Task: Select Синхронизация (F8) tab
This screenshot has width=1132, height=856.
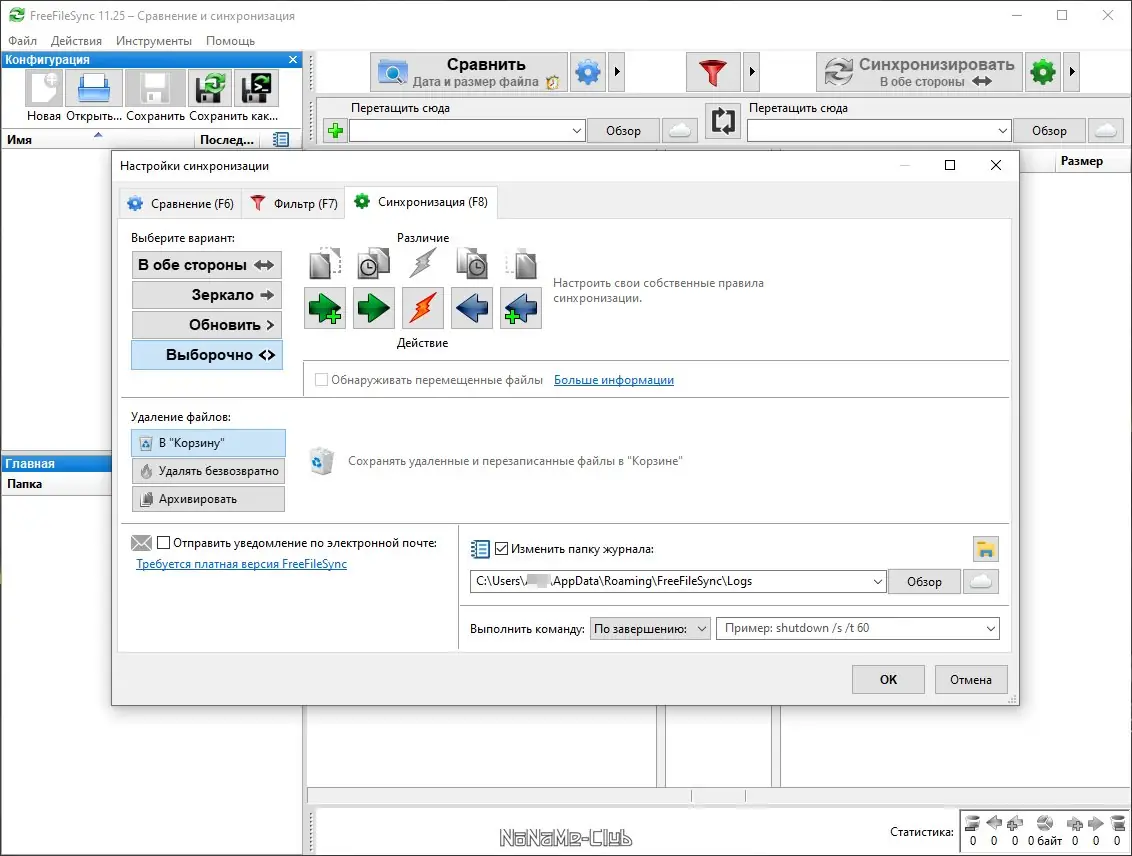Action: point(421,202)
